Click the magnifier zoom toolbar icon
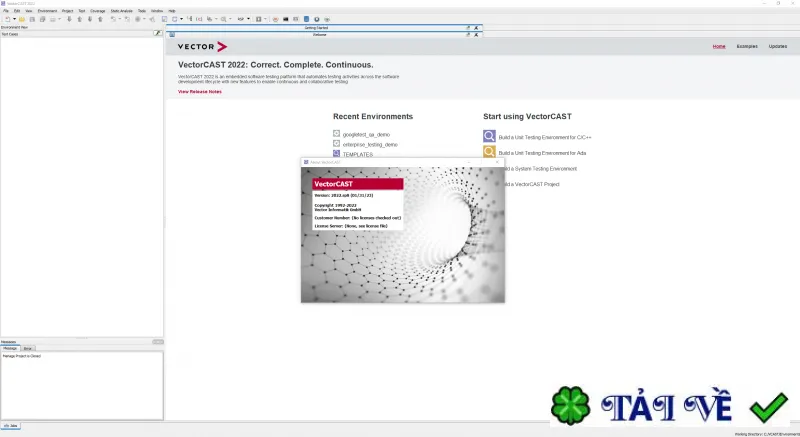The height and width of the screenshot is (437, 800). pyautogui.click(x=223, y=19)
